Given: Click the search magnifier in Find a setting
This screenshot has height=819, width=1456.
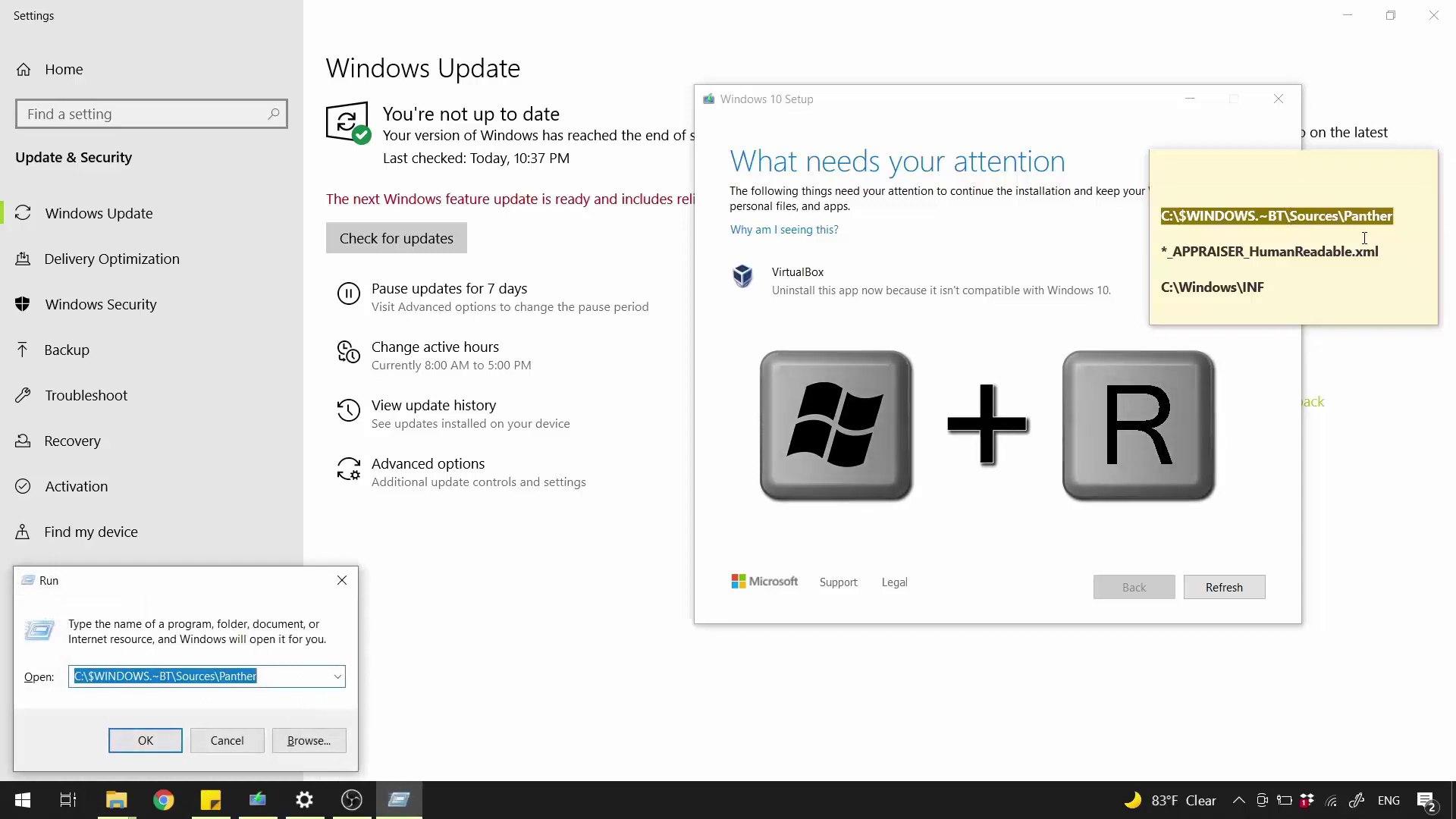Looking at the screenshot, I should 274,114.
